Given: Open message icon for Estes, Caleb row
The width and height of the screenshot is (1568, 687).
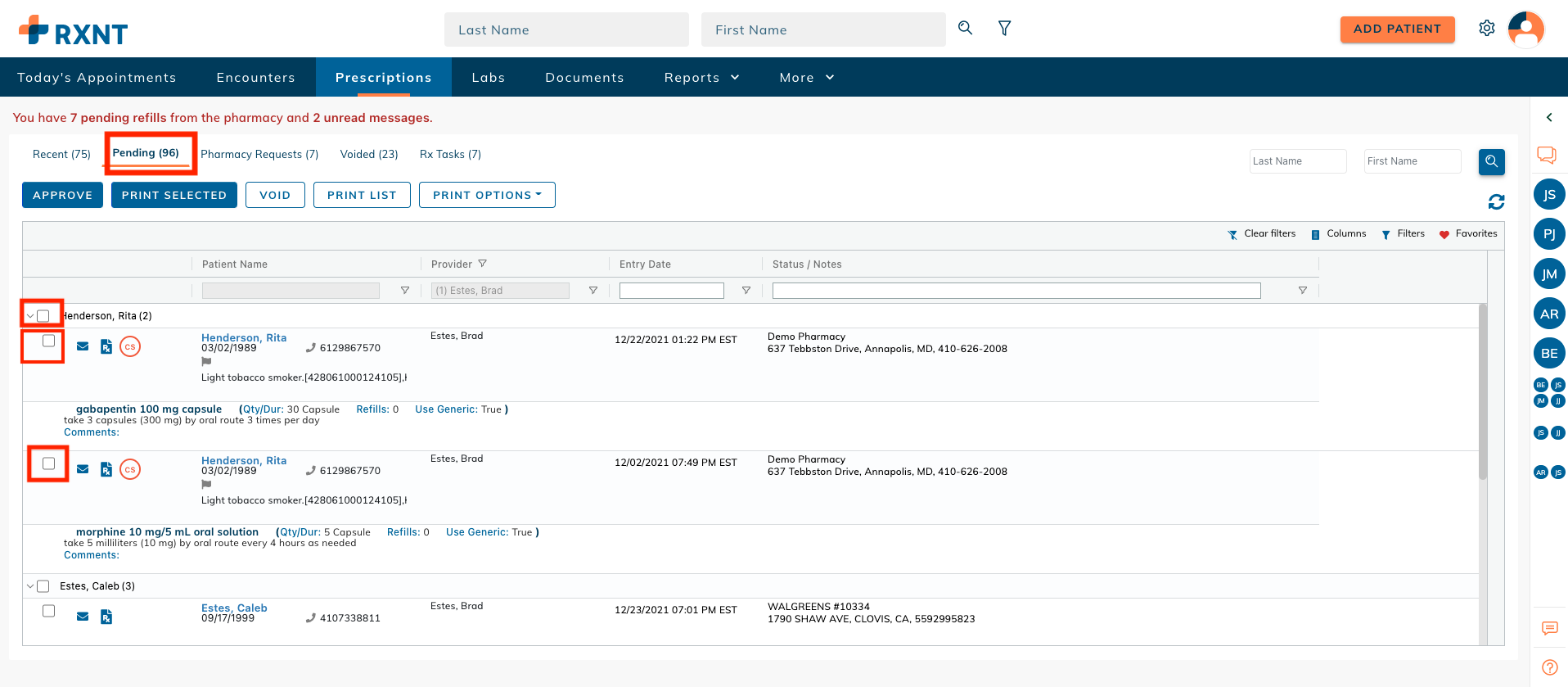Looking at the screenshot, I should [x=83, y=617].
